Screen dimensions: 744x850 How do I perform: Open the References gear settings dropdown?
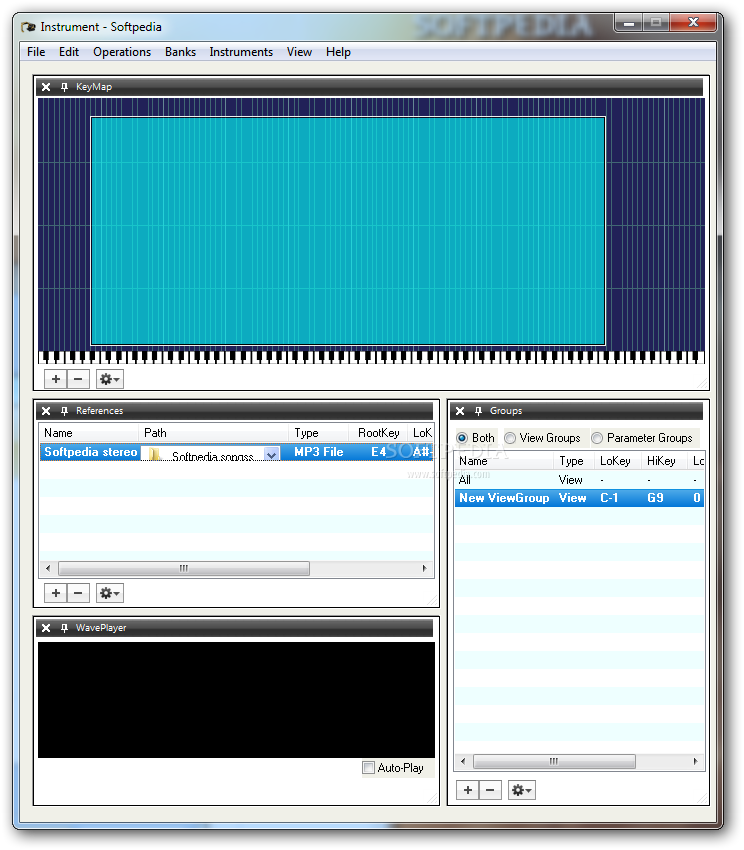coord(110,593)
